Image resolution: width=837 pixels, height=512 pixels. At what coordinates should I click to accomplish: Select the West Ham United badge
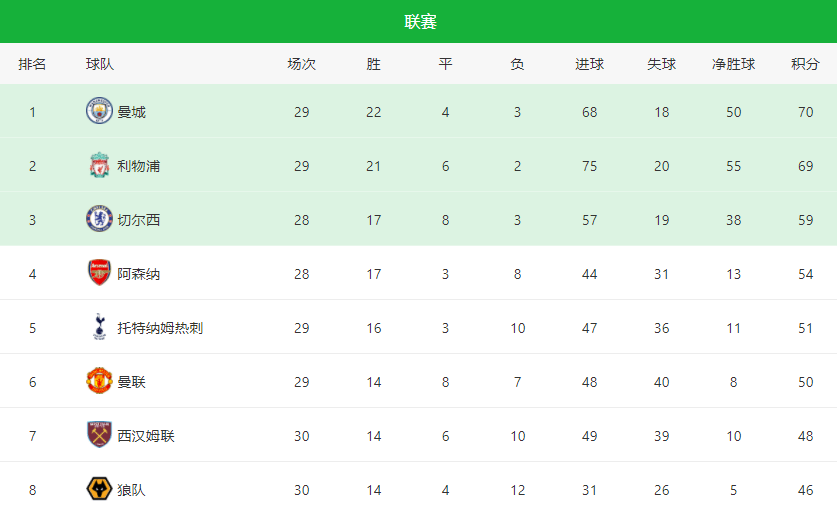pyautogui.click(x=99, y=435)
